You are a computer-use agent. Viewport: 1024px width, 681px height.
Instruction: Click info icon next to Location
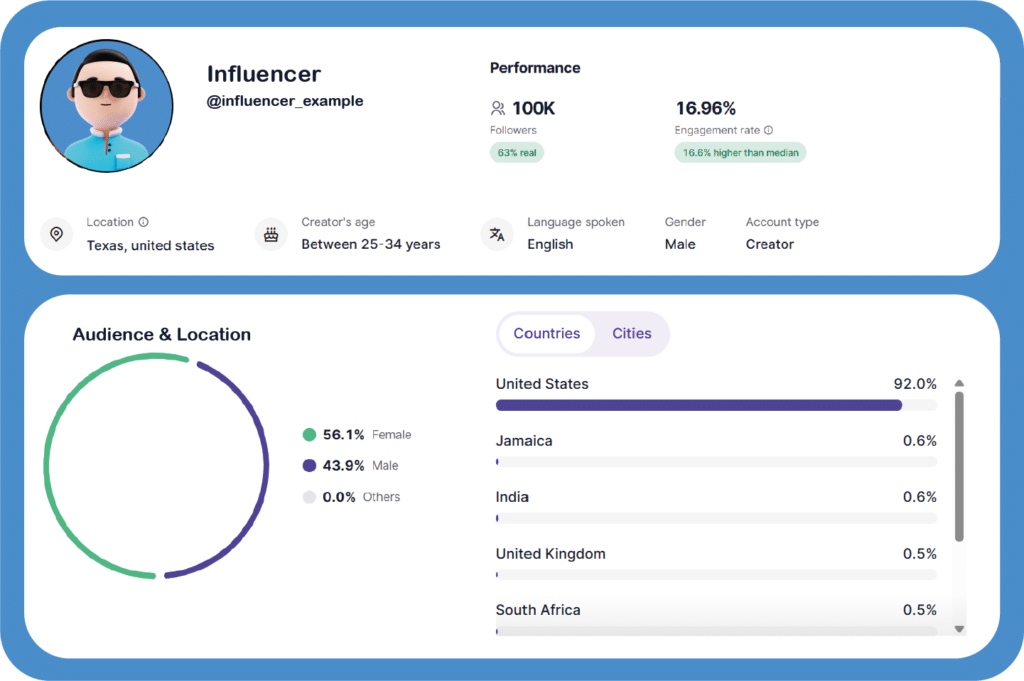pos(144,222)
